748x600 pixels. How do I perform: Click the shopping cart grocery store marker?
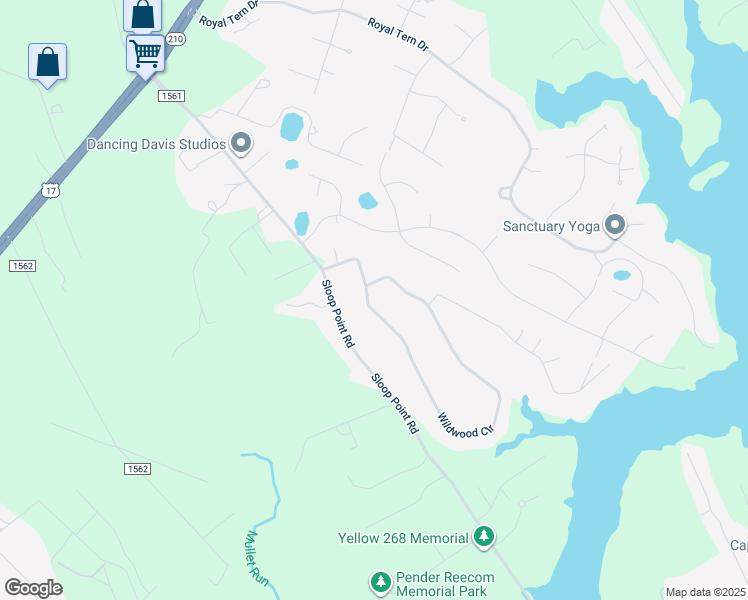(x=145, y=53)
